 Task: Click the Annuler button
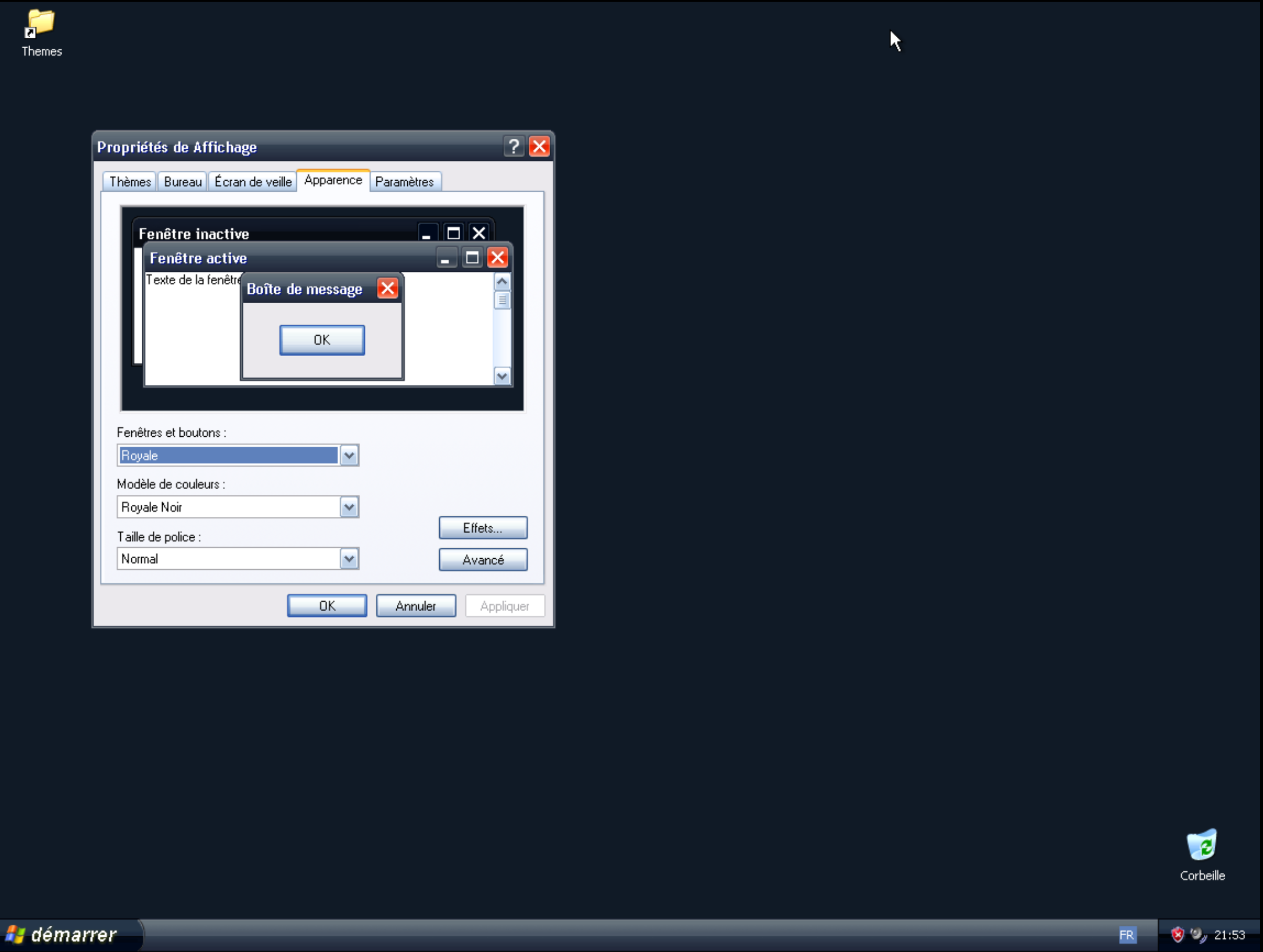[415, 606]
